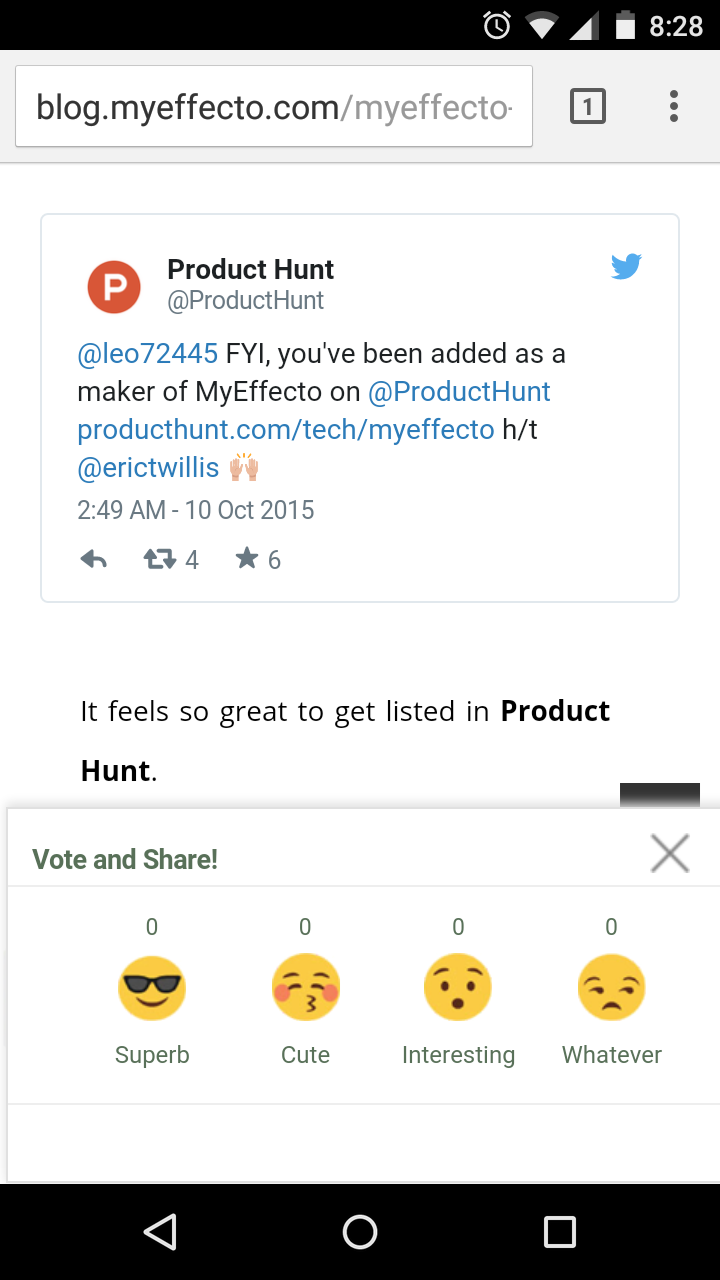Tap the @ProductHunt mention in tweet text
Screen dimensions: 720x1280
tap(459, 392)
